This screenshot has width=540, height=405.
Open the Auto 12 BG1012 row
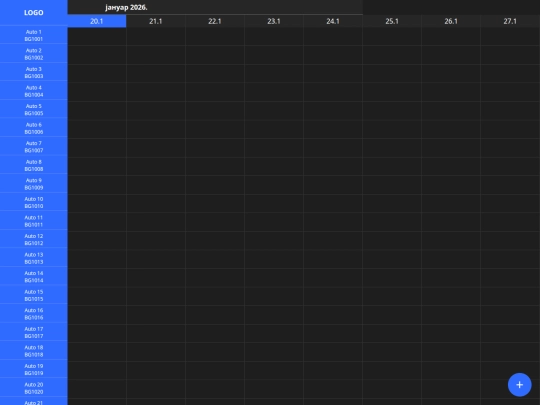34,240
